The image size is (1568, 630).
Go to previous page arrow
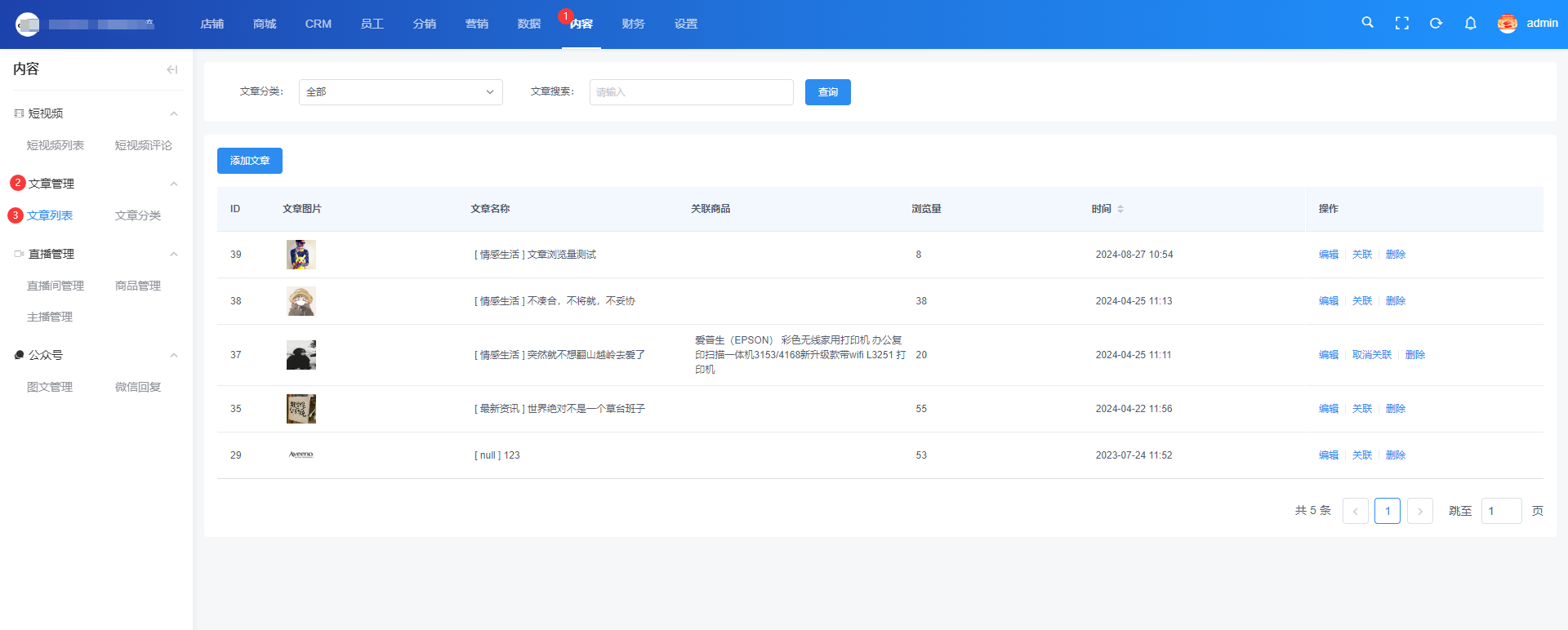pos(1356,511)
